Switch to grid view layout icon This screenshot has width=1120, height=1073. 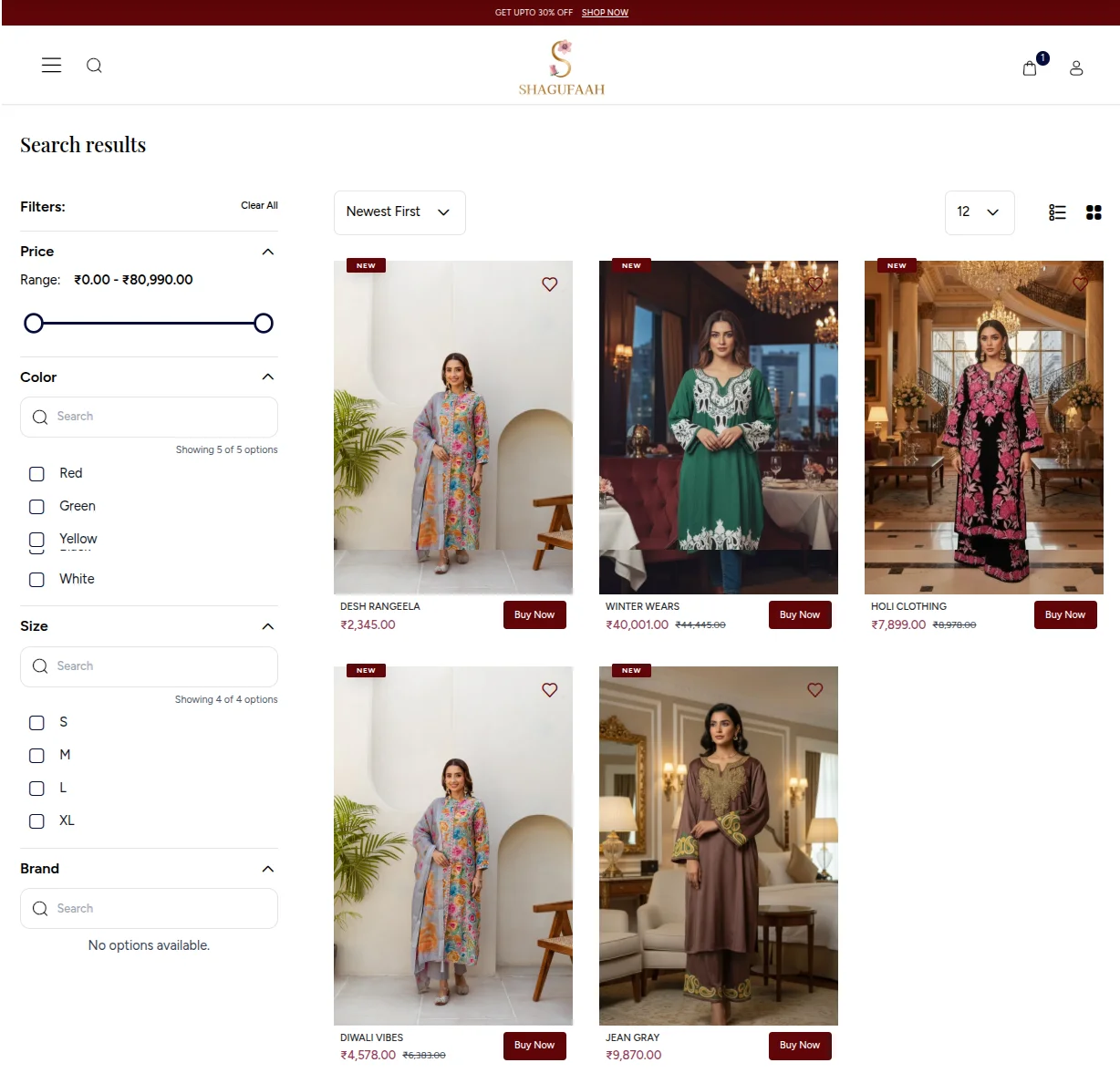1094,212
